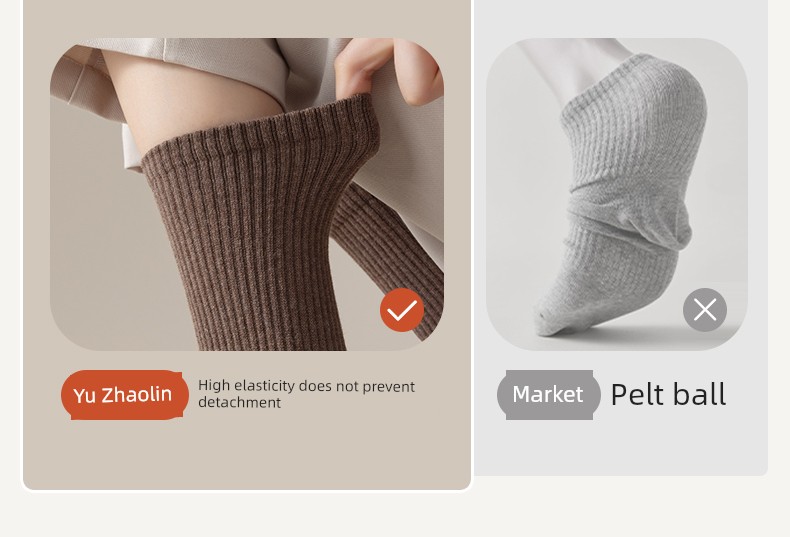Click the High elasticity description text

click(x=306, y=394)
